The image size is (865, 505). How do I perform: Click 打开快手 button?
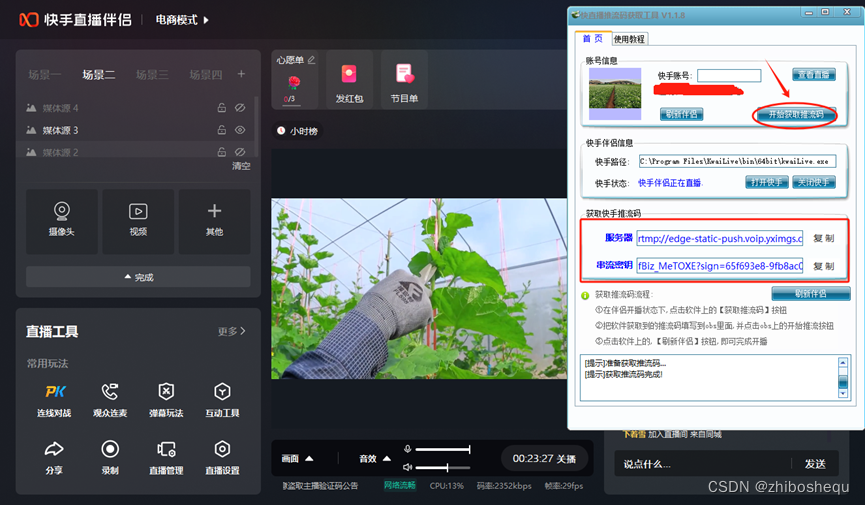coord(767,182)
